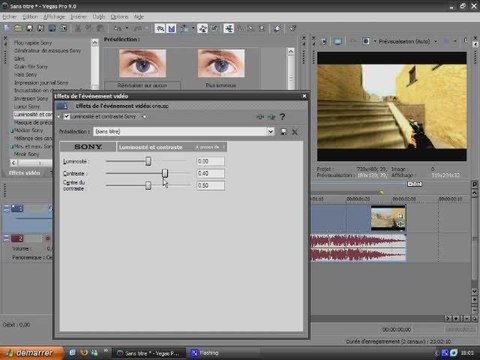This screenshot has width=480, height=360.
Task: Select Flou rapide Sony effect
Action: tap(33, 43)
